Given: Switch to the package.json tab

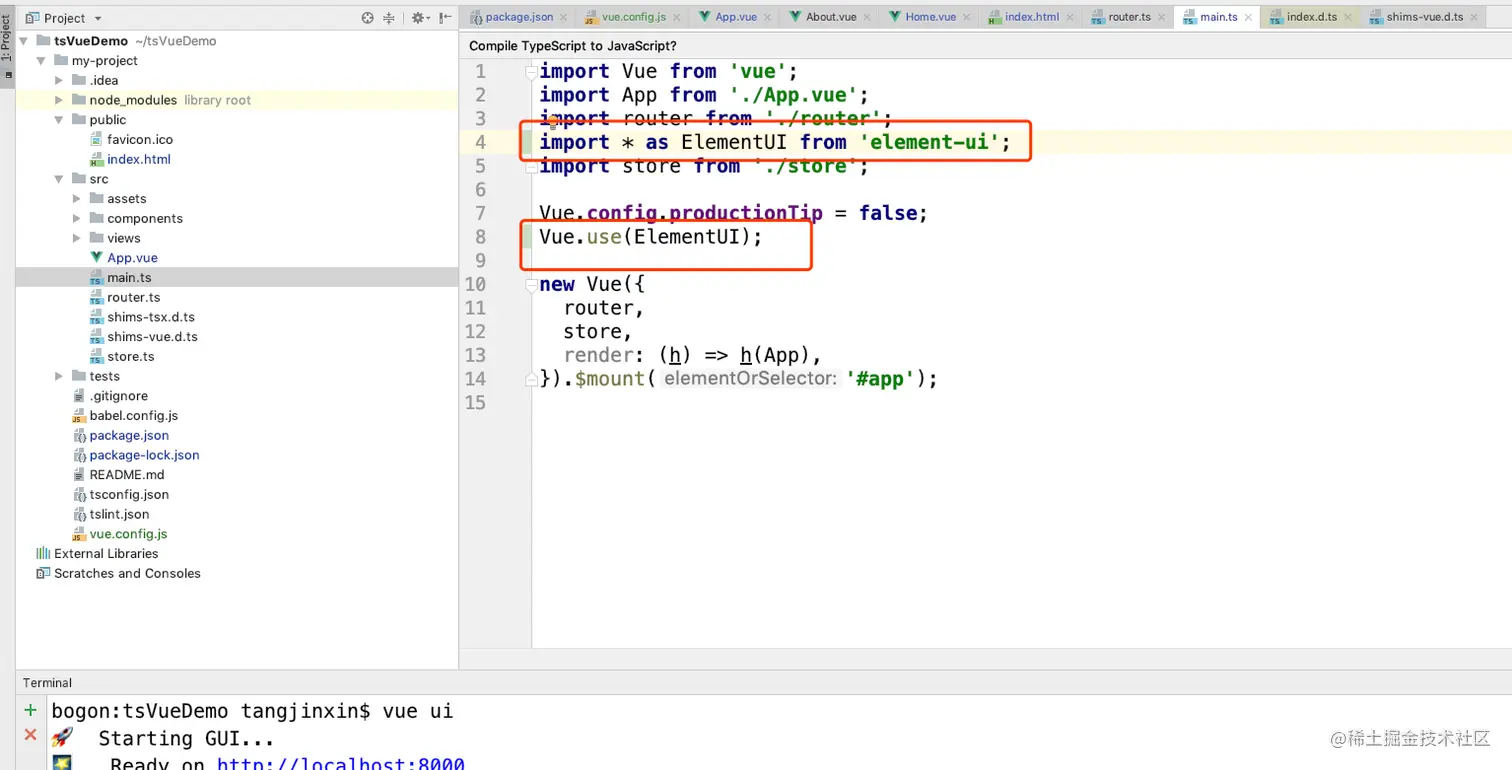Looking at the screenshot, I should point(519,17).
